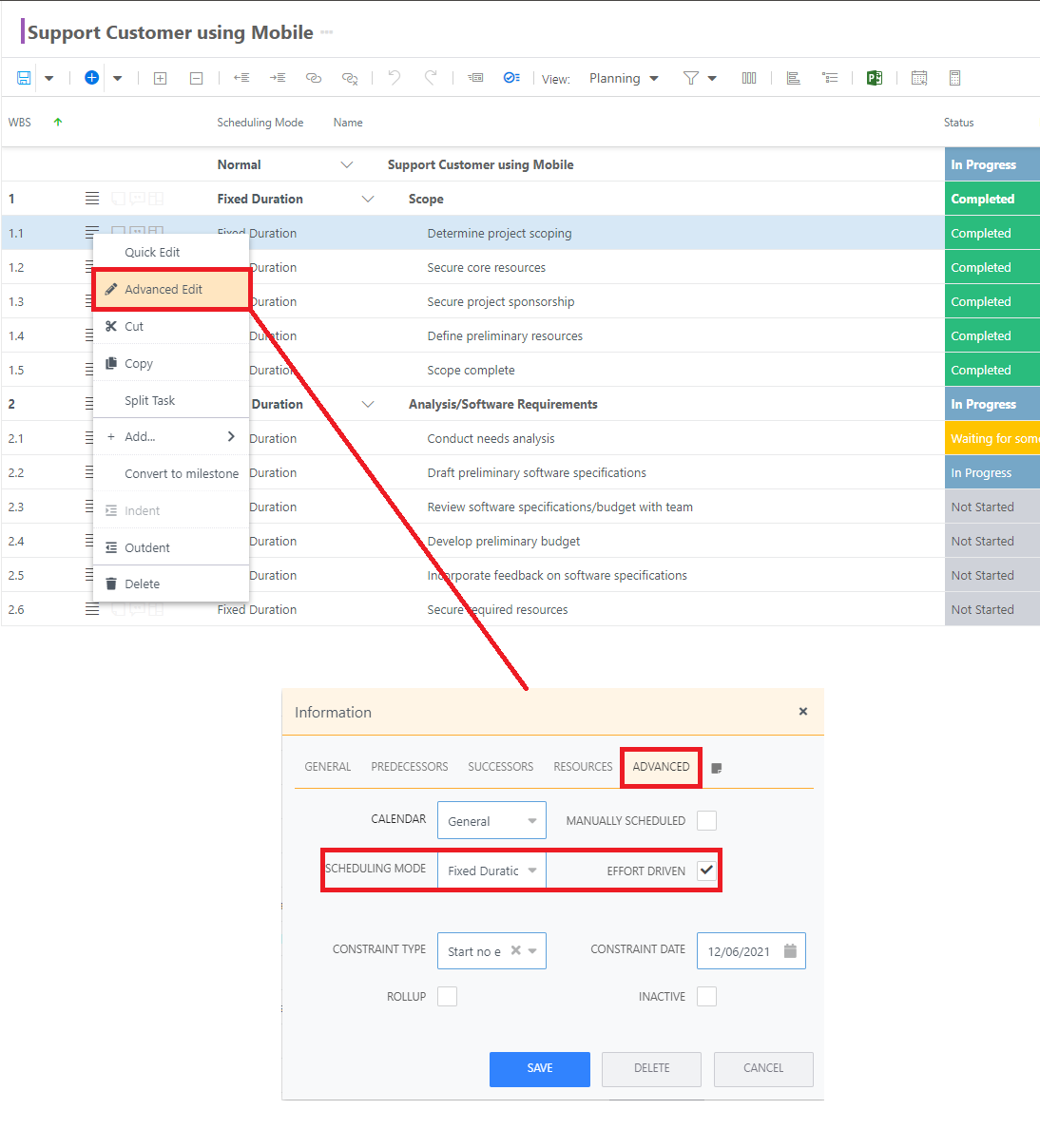Click the collapse all icon

[x=196, y=78]
